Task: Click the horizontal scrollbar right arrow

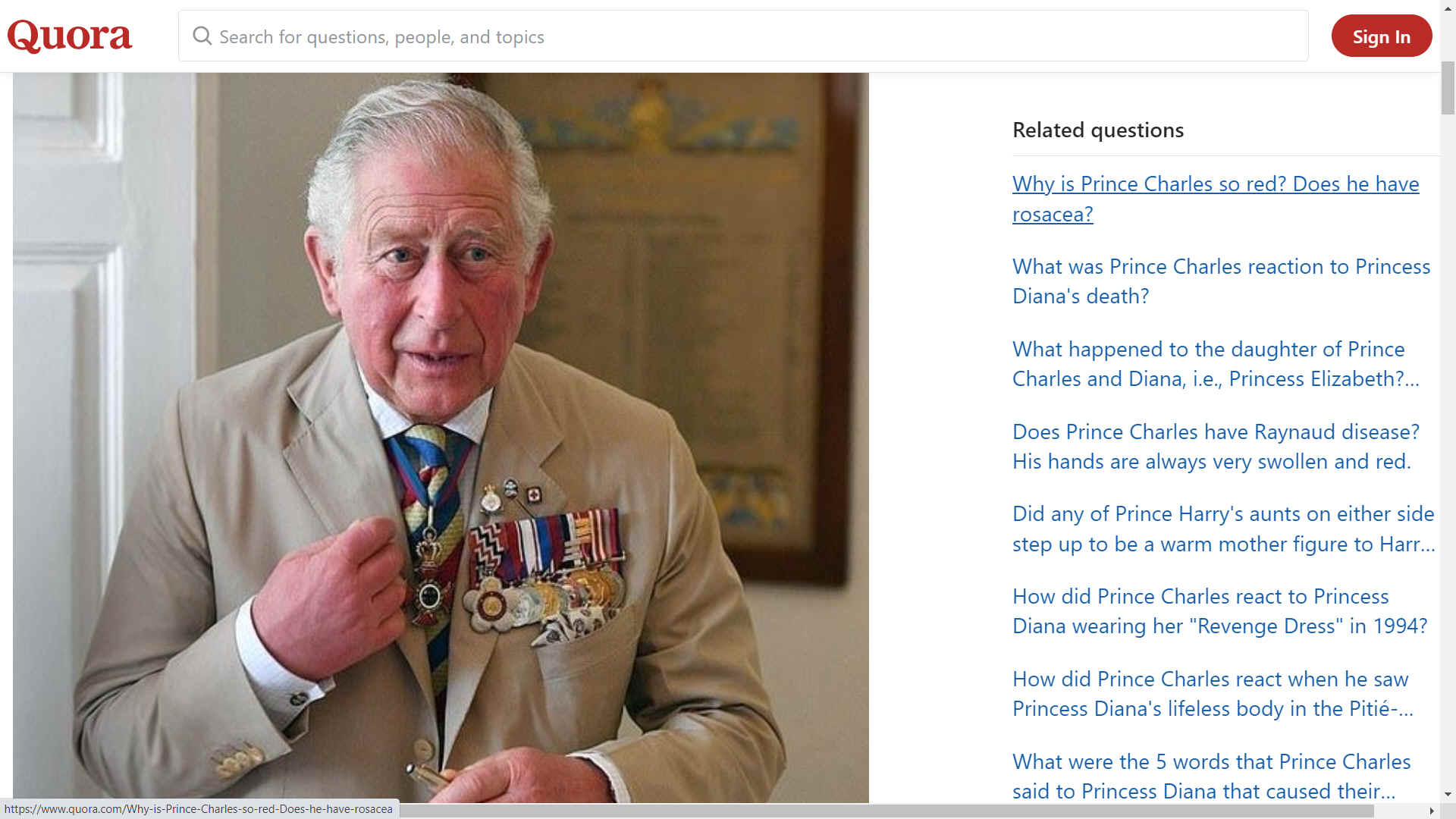Action: 1432,811
